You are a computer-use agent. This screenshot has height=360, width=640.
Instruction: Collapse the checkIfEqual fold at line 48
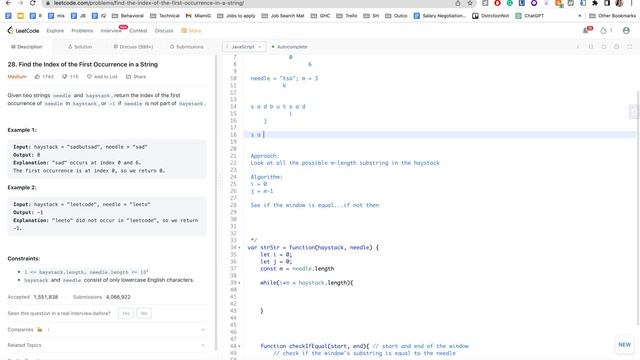pyautogui.click(x=239, y=346)
